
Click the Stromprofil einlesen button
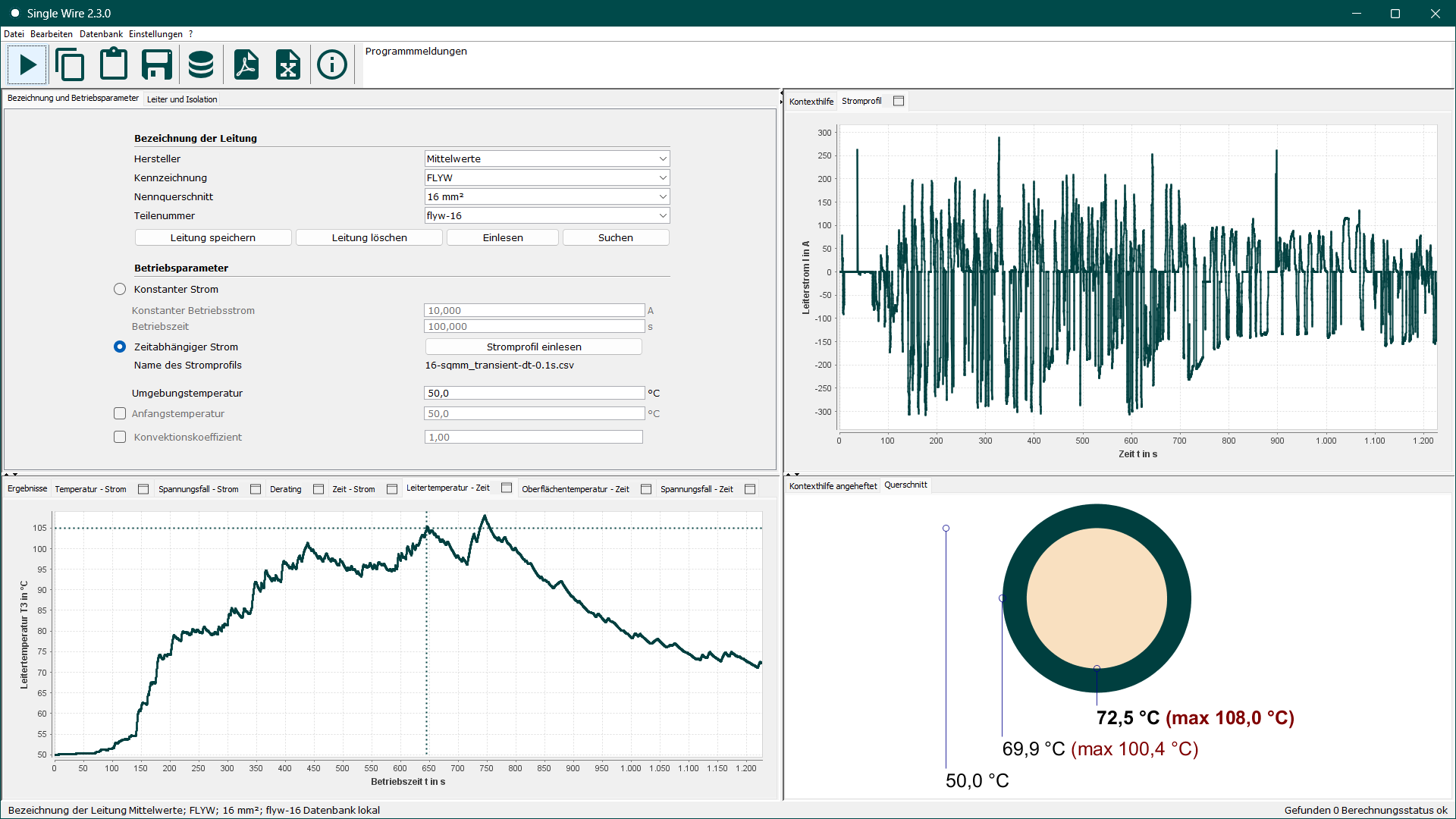[x=534, y=347]
